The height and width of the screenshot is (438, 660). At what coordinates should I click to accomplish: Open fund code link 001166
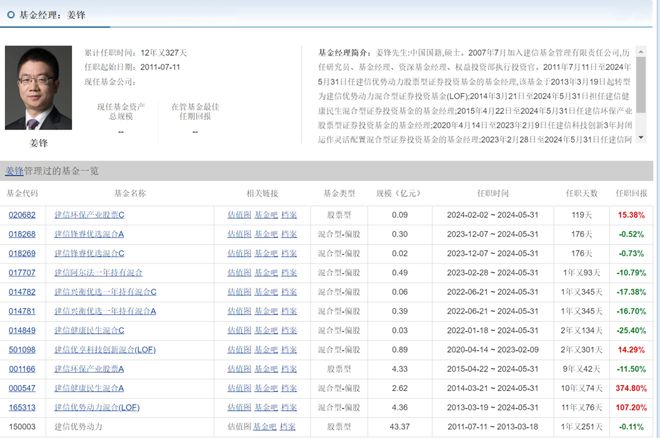tap(22, 369)
